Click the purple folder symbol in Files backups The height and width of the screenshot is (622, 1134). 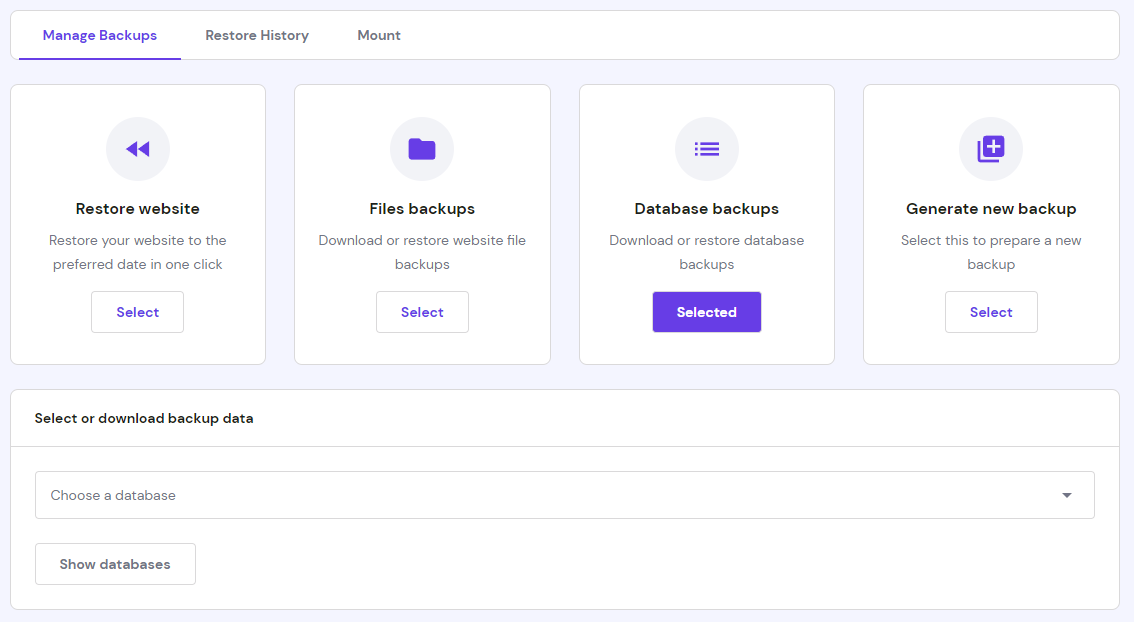[422, 148]
